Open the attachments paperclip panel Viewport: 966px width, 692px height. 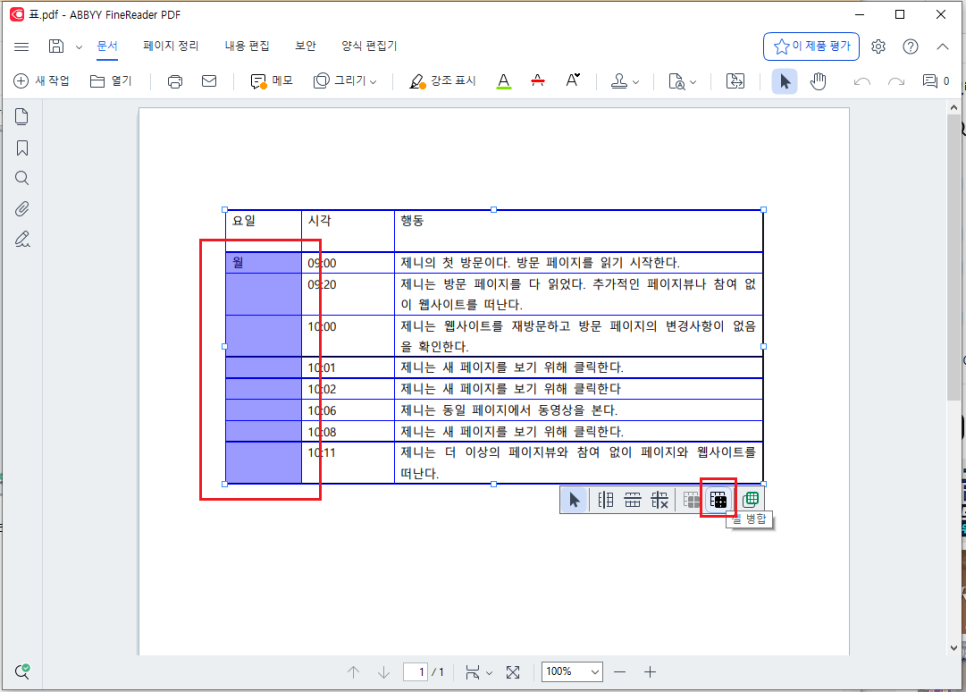pyautogui.click(x=22, y=209)
